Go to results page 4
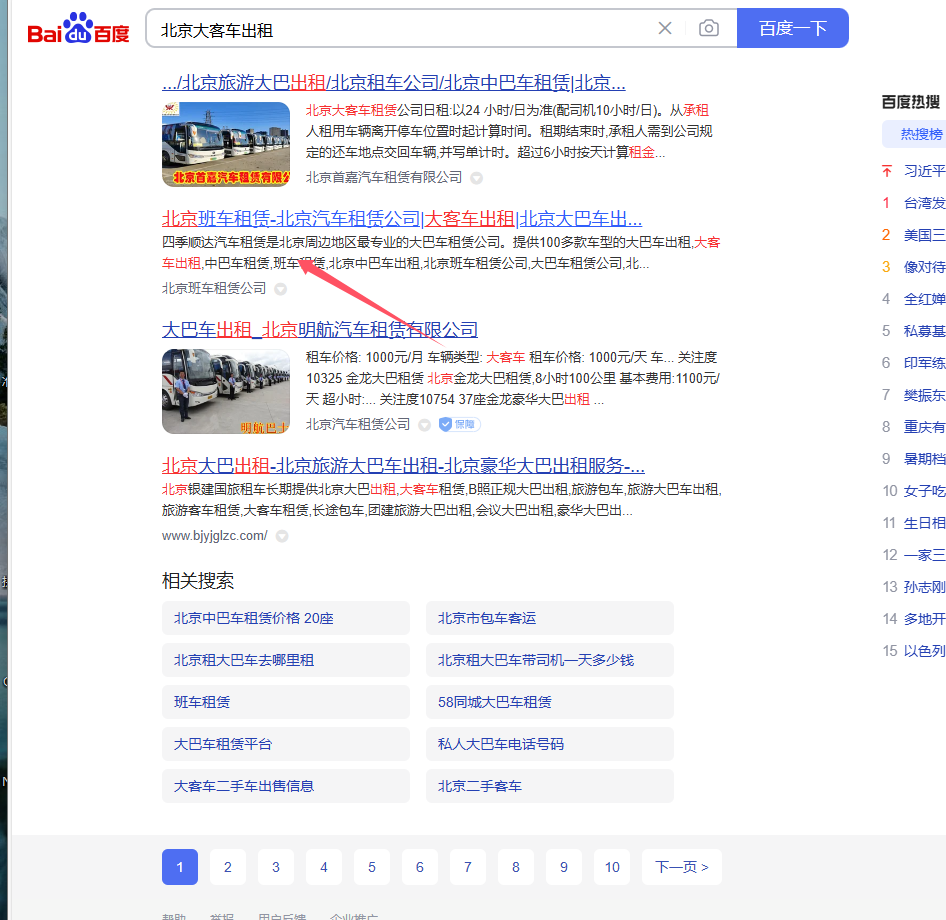This screenshot has width=946, height=920. (x=324, y=867)
